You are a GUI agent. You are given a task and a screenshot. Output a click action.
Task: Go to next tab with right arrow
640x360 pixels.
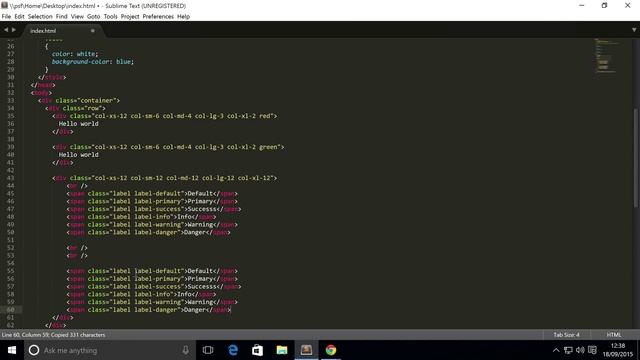14,30
